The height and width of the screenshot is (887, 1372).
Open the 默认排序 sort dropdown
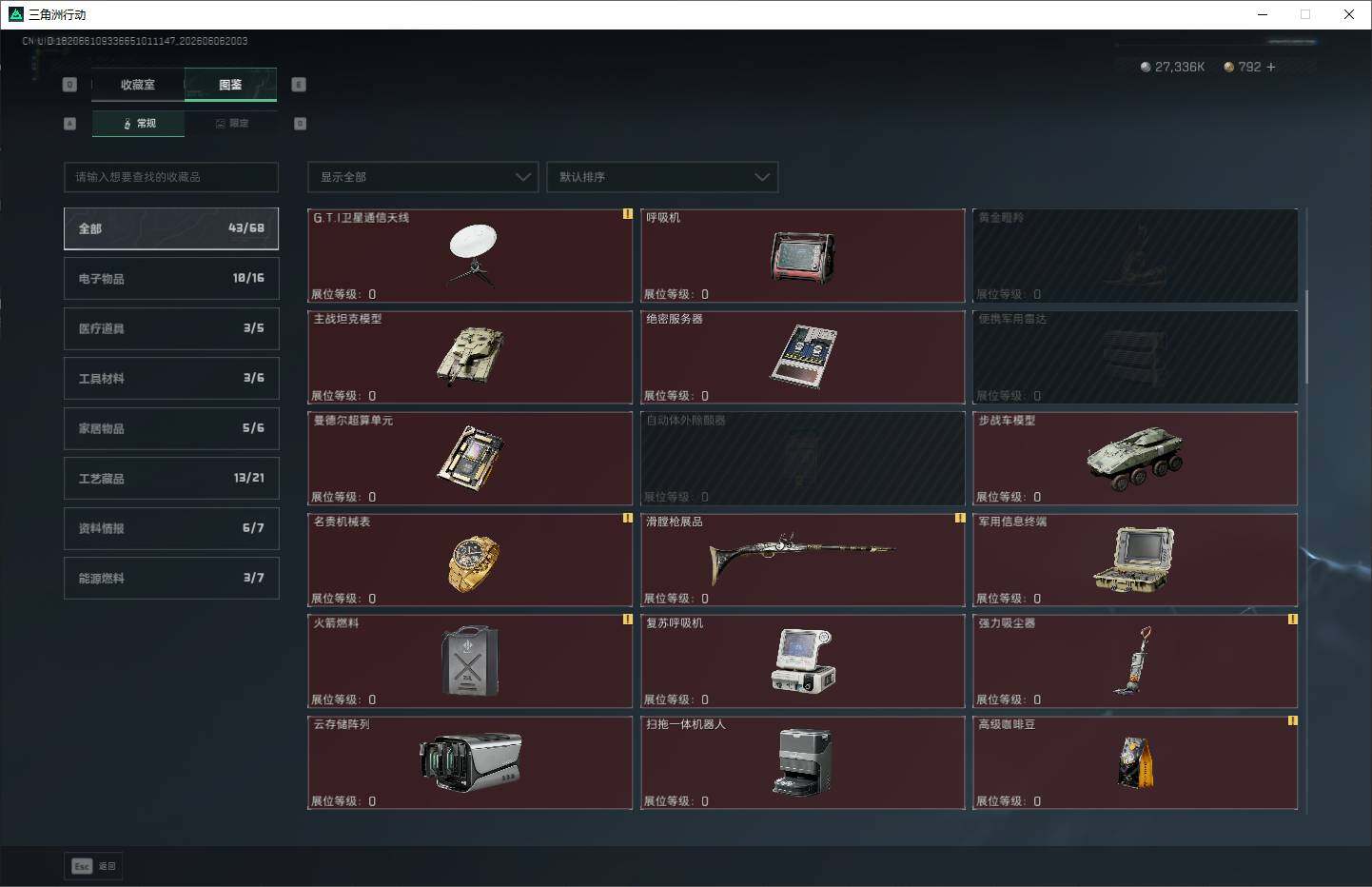pos(662,177)
